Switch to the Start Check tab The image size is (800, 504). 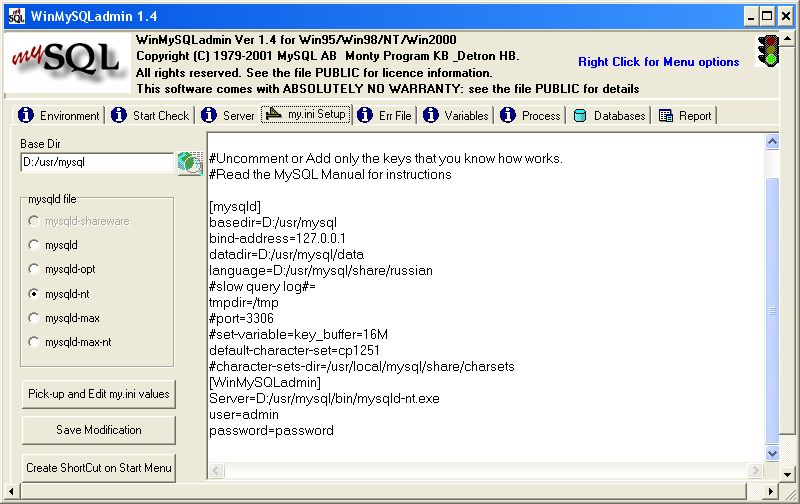(151, 115)
